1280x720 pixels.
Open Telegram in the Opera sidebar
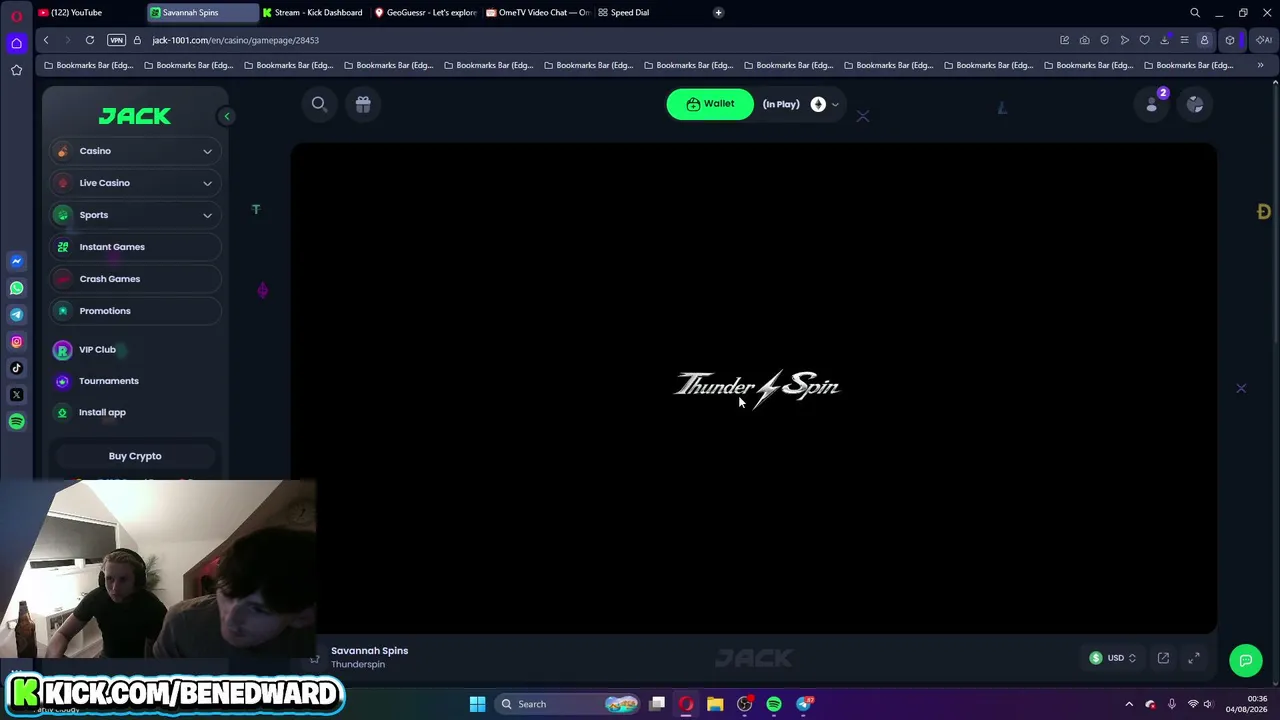click(x=16, y=315)
